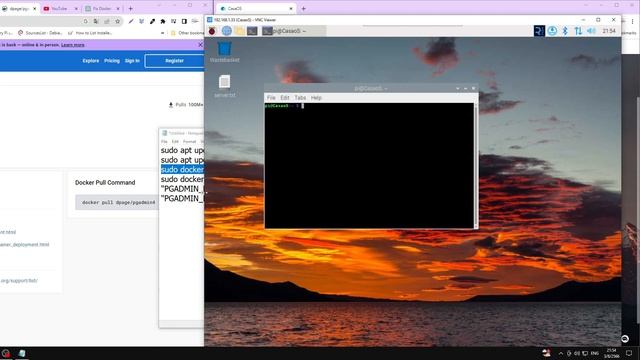640x360 pixels.
Task: Click the VNC server icon in Pi tray
Action: coord(539,31)
